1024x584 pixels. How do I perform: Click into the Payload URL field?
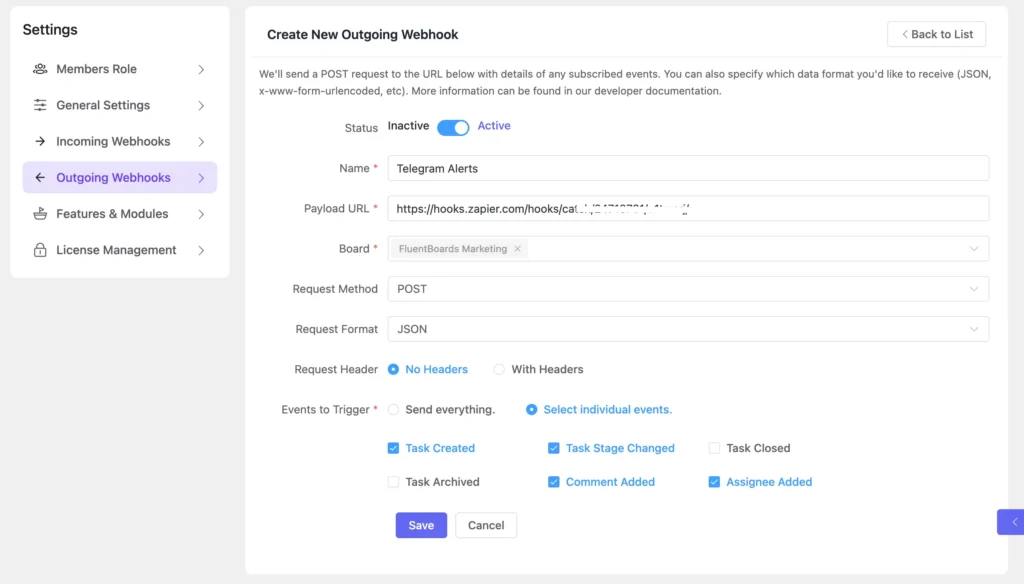coord(687,208)
